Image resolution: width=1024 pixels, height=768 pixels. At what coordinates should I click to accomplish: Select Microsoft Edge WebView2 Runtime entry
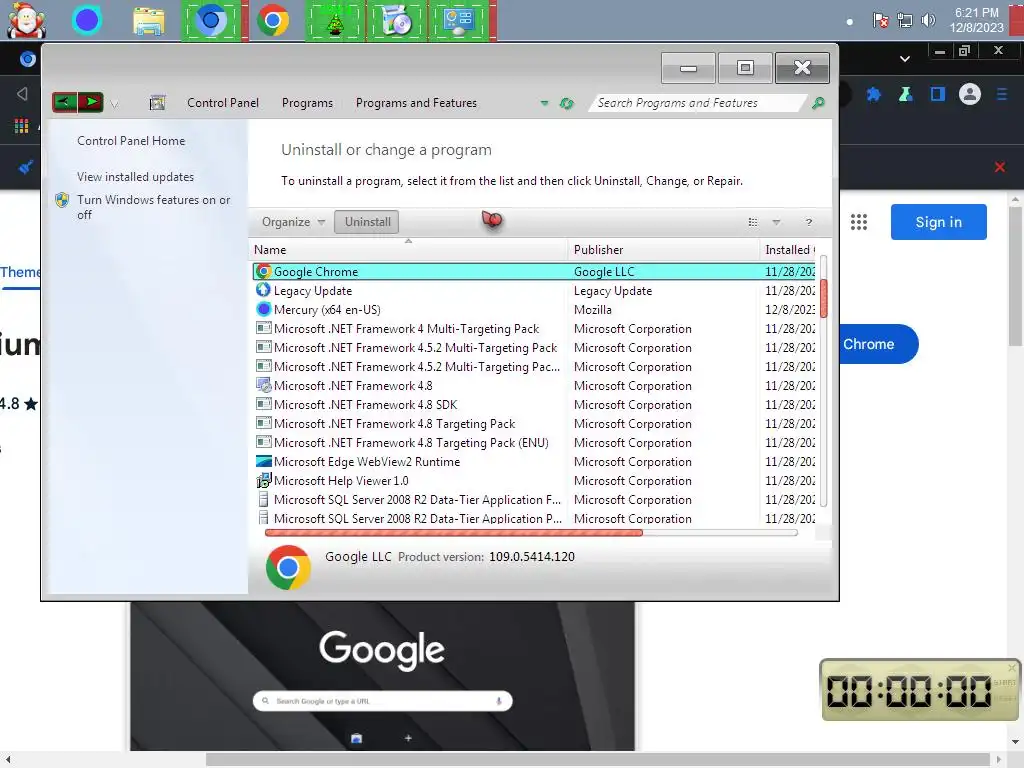(534, 461)
